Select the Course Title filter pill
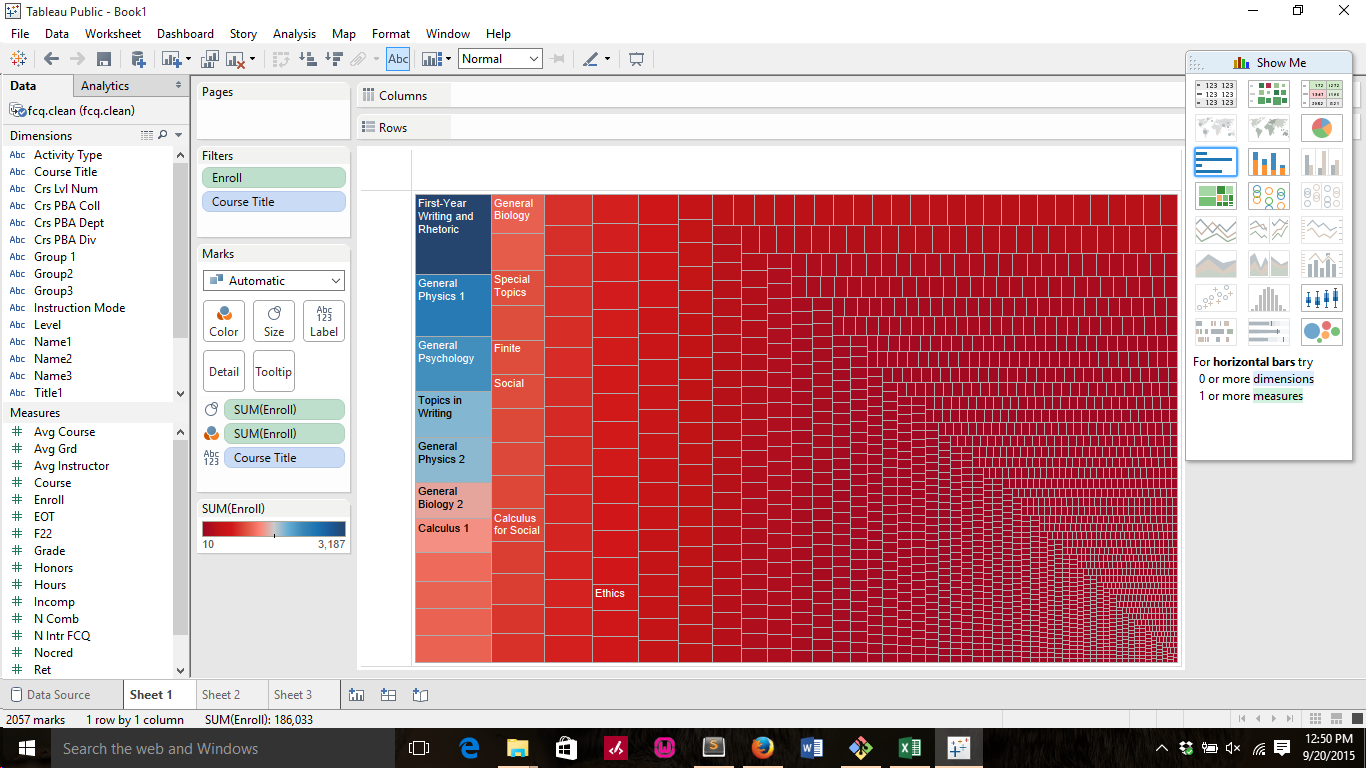 274,202
